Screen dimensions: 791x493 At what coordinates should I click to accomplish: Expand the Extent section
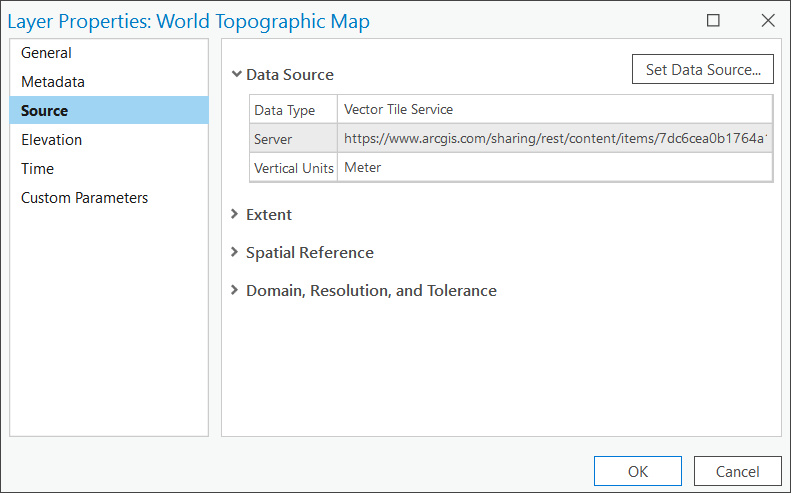(235, 214)
